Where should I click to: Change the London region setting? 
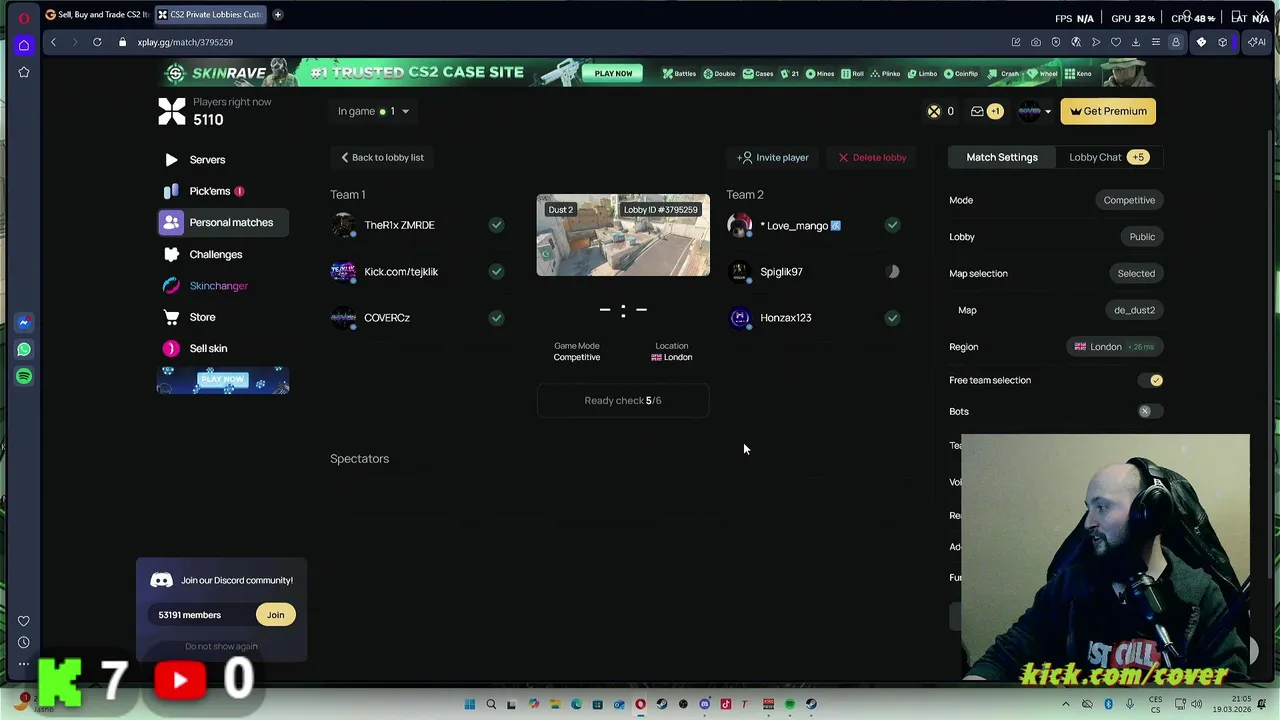point(1114,347)
